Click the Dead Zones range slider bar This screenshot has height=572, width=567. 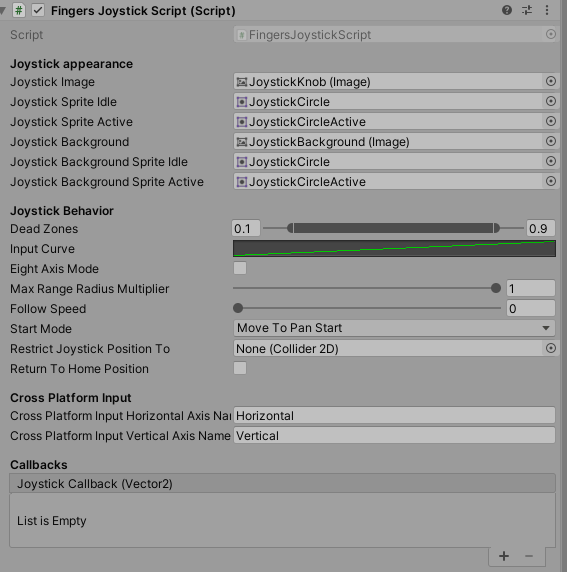pyautogui.click(x=393, y=228)
